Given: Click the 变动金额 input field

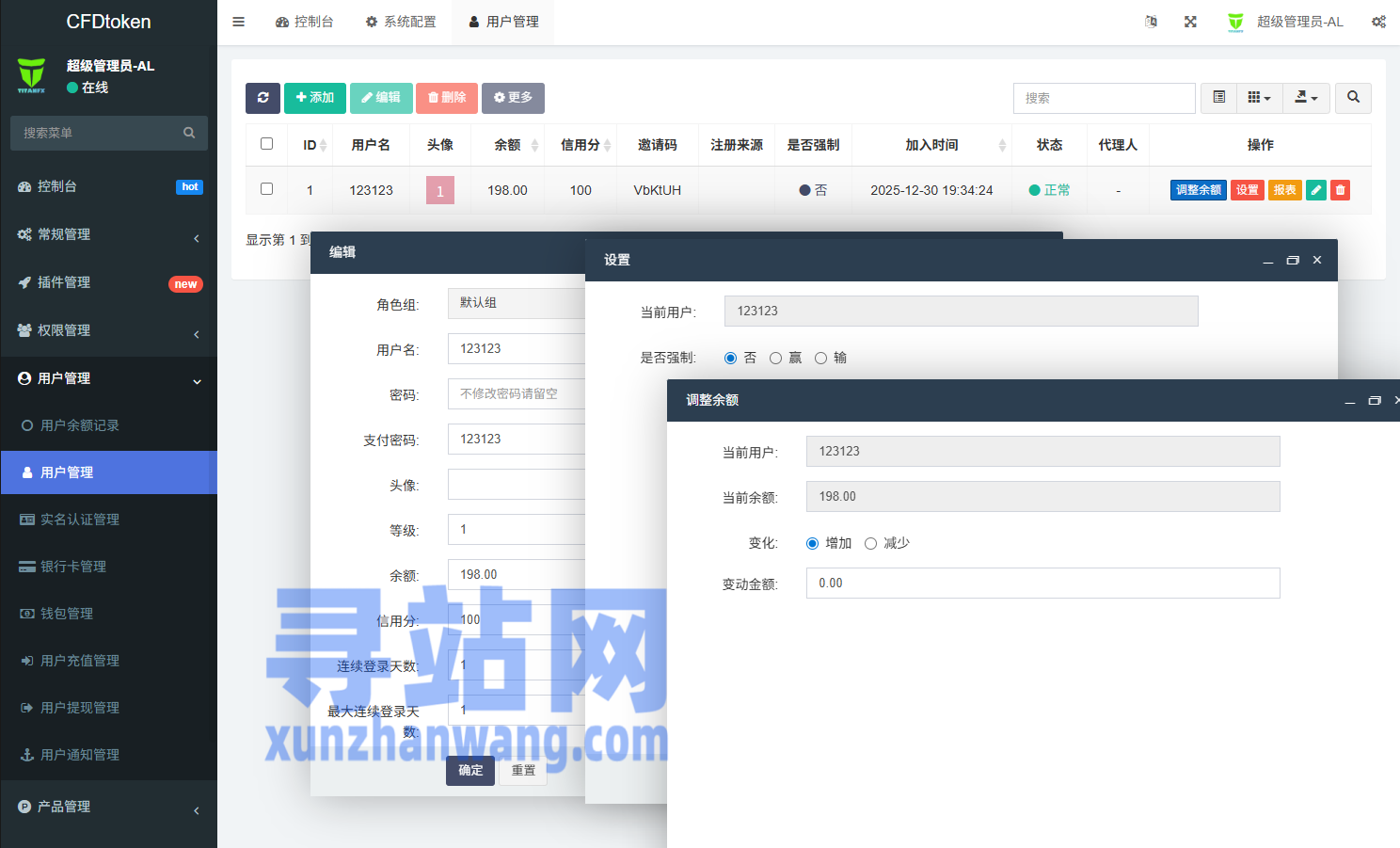Looking at the screenshot, I should (x=1042, y=584).
